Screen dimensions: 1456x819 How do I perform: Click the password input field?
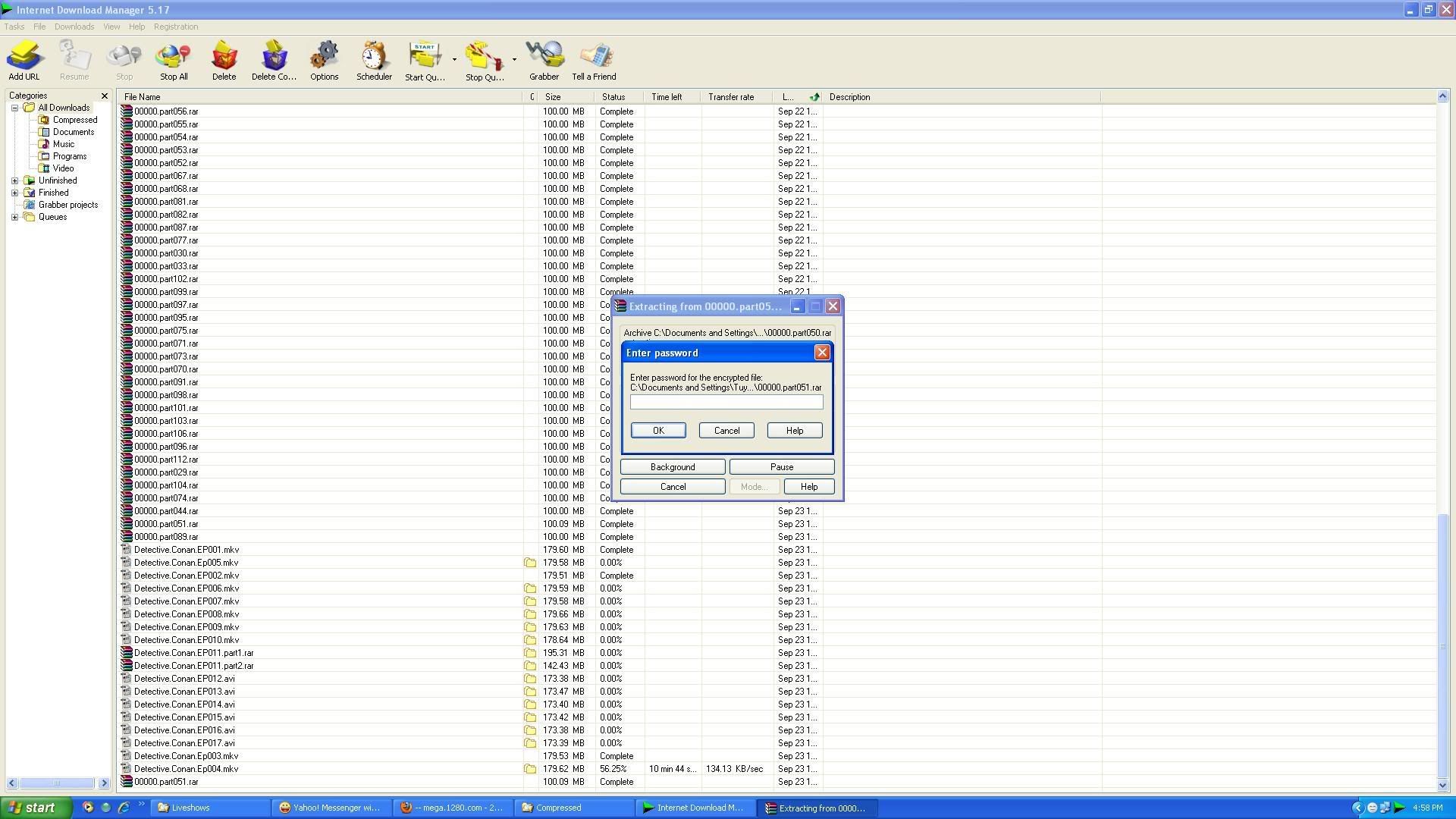coord(726,402)
